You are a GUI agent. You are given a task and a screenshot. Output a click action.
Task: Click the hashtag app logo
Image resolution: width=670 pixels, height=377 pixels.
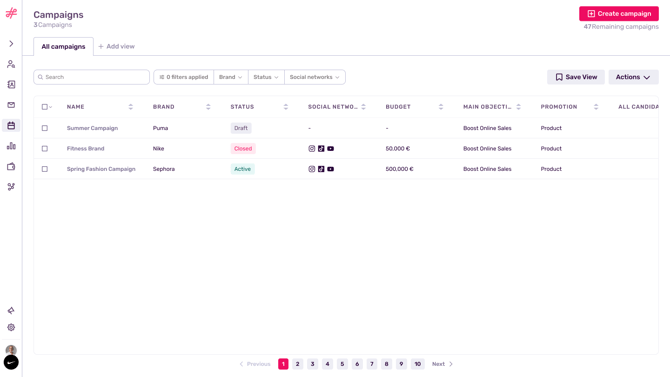(x=11, y=13)
